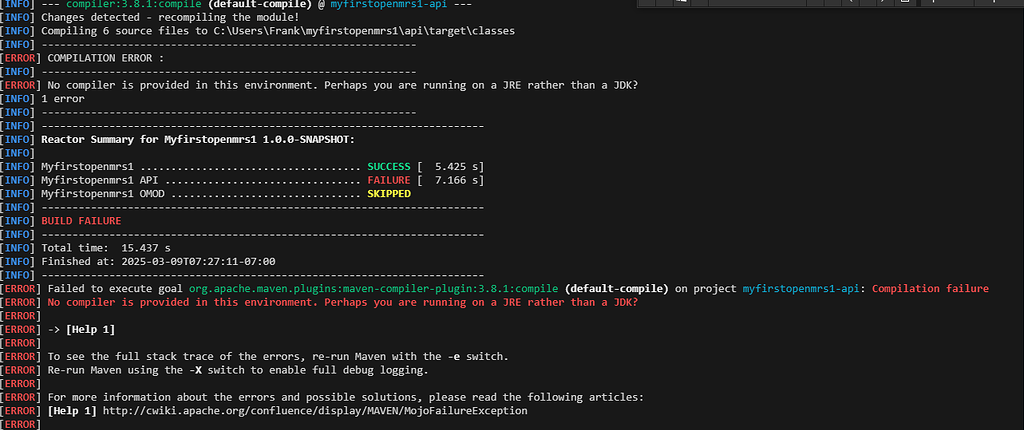Click the [Help 1] arrow reference line
The width and height of the screenshot is (1024, 430).
coord(88,329)
